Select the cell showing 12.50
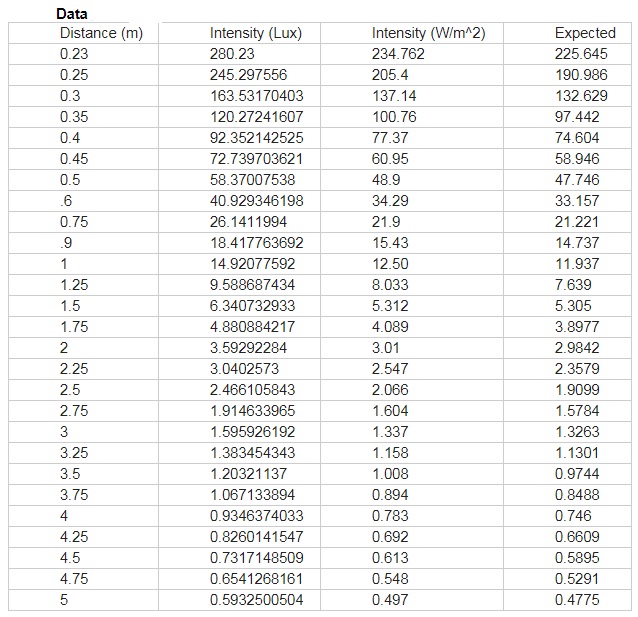This screenshot has width=638, height=617. coord(390,264)
